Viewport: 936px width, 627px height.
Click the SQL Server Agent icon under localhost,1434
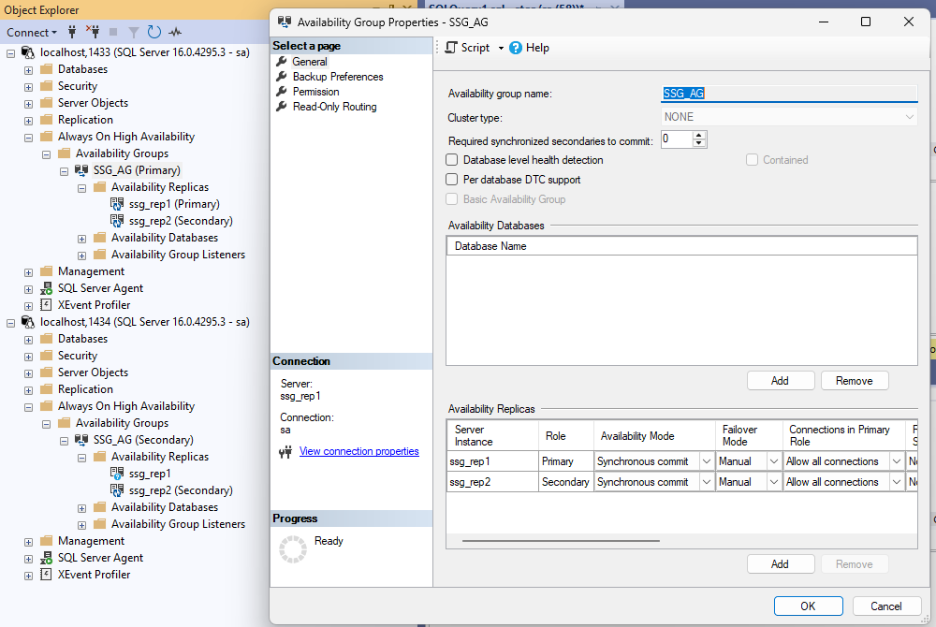click(x=46, y=558)
